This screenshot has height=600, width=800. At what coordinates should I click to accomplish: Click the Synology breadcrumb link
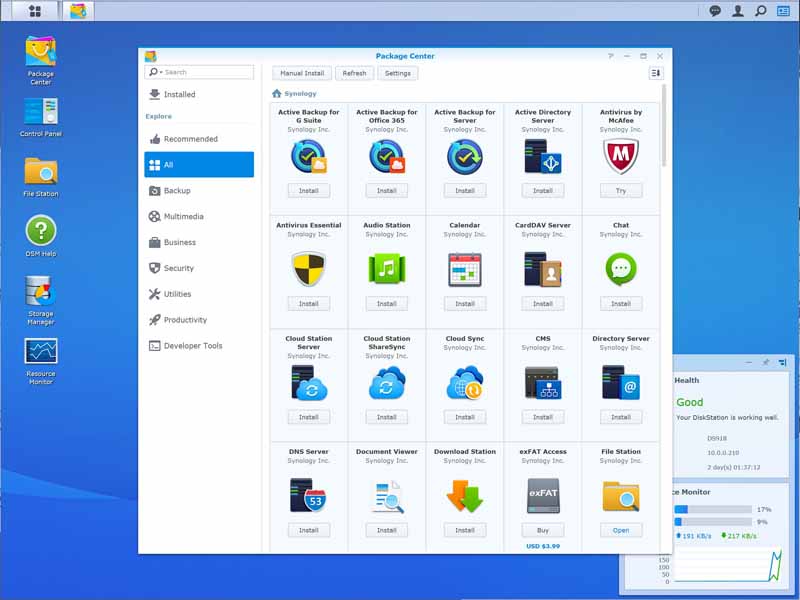tap(301, 93)
